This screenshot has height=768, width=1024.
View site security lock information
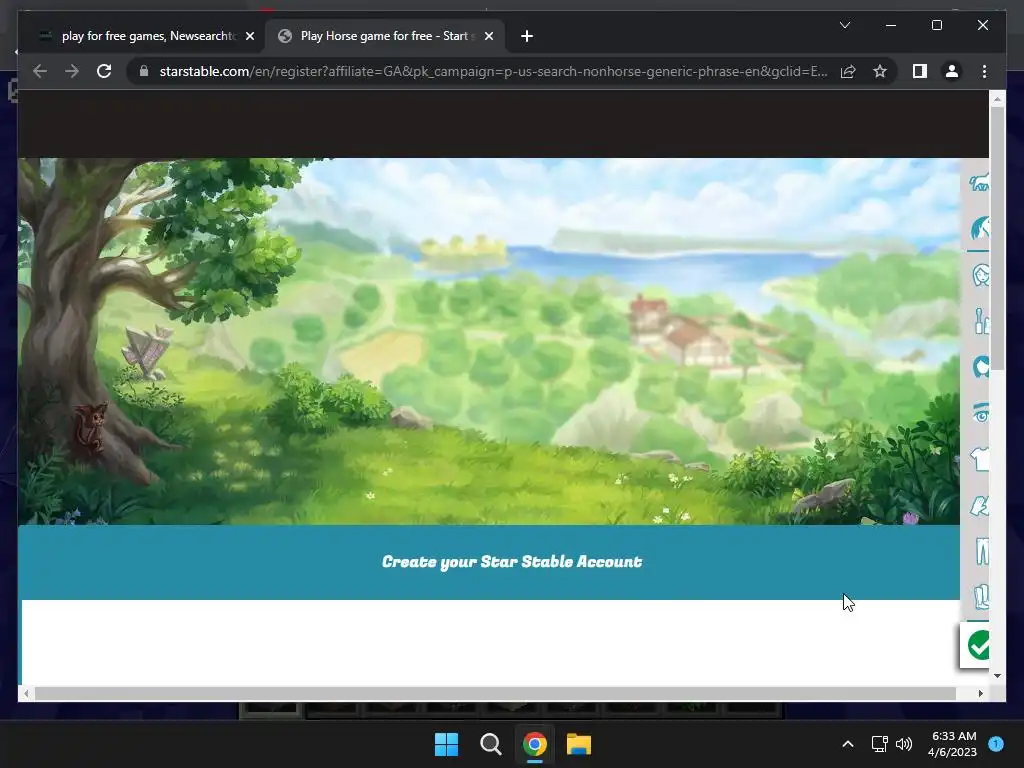click(x=144, y=71)
